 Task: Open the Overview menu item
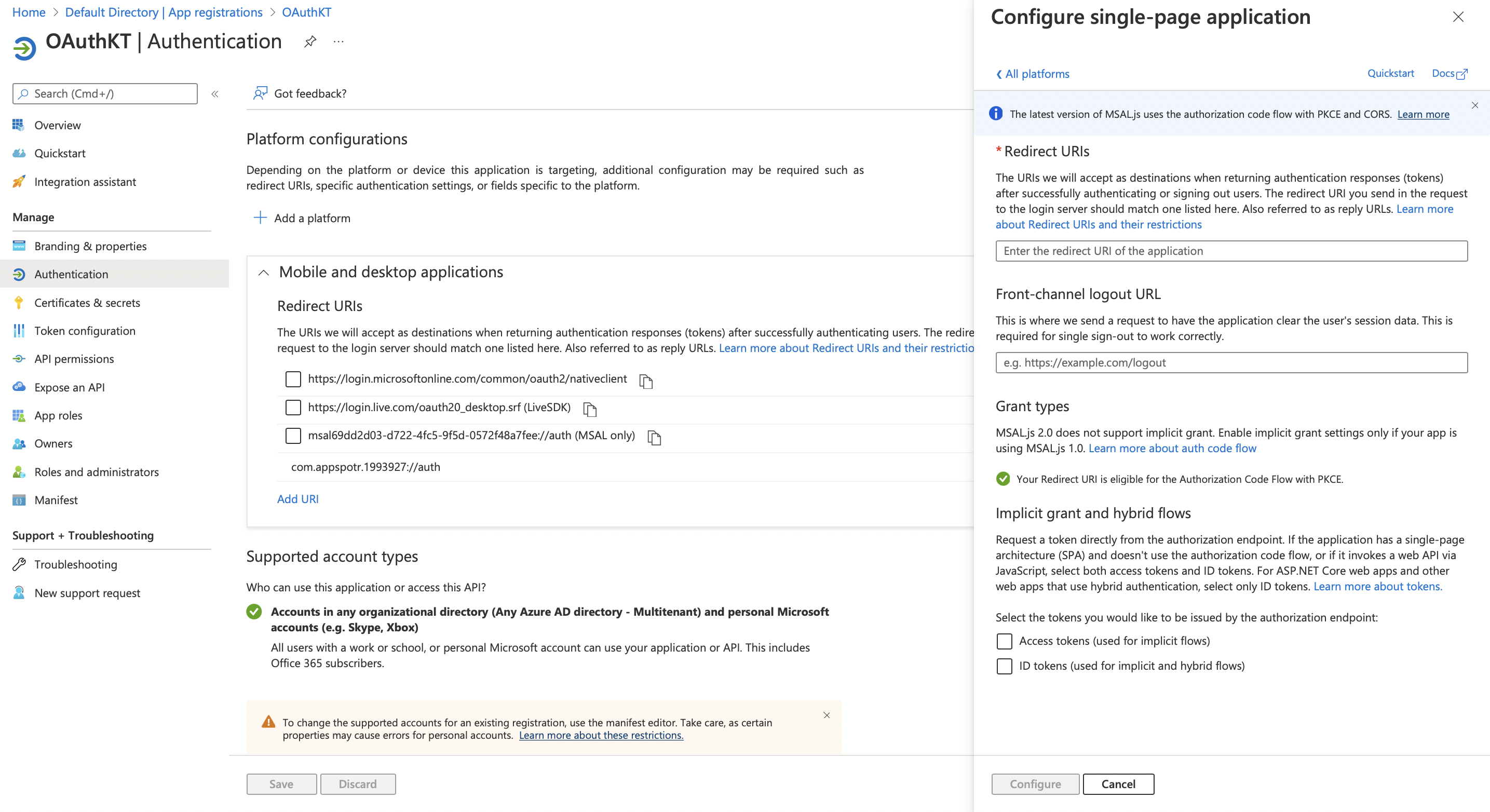click(57, 125)
